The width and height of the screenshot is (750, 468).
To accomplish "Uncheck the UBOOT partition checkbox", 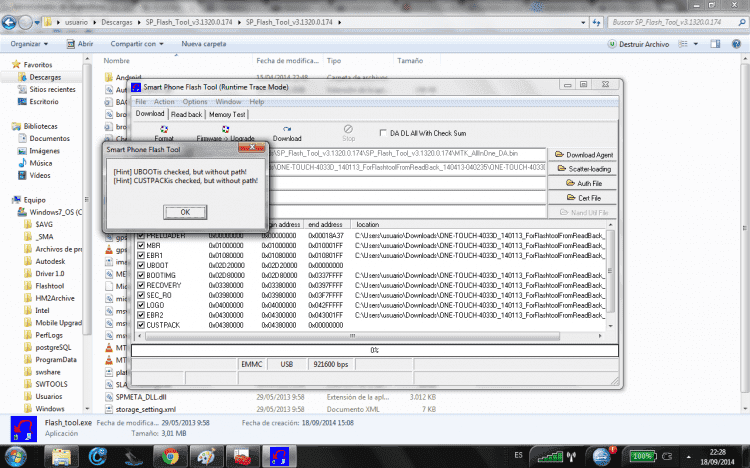I will click(141, 265).
